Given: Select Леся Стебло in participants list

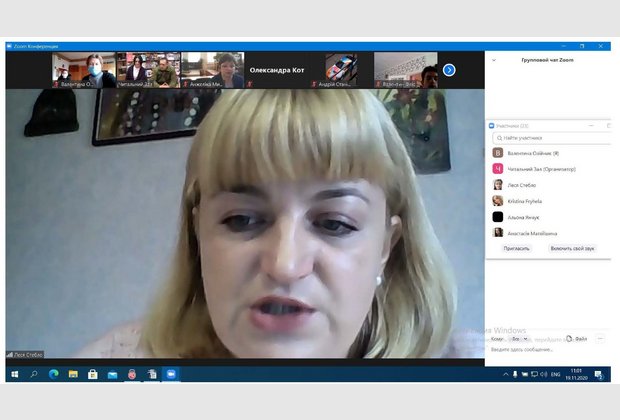Looking at the screenshot, I should (550, 185).
